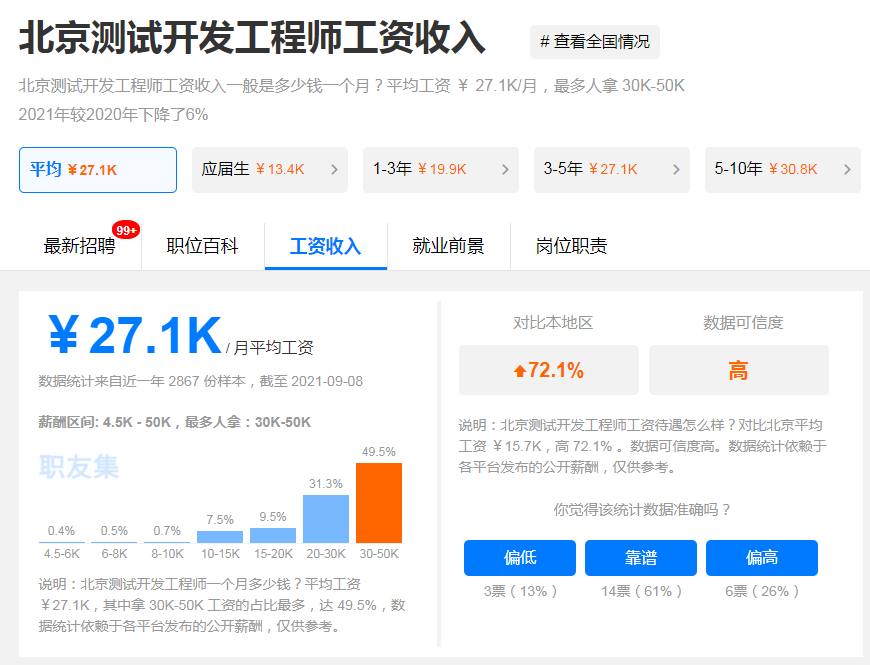
Task: Open the 5-10年 ¥30.8K details
Action: click(x=782, y=169)
